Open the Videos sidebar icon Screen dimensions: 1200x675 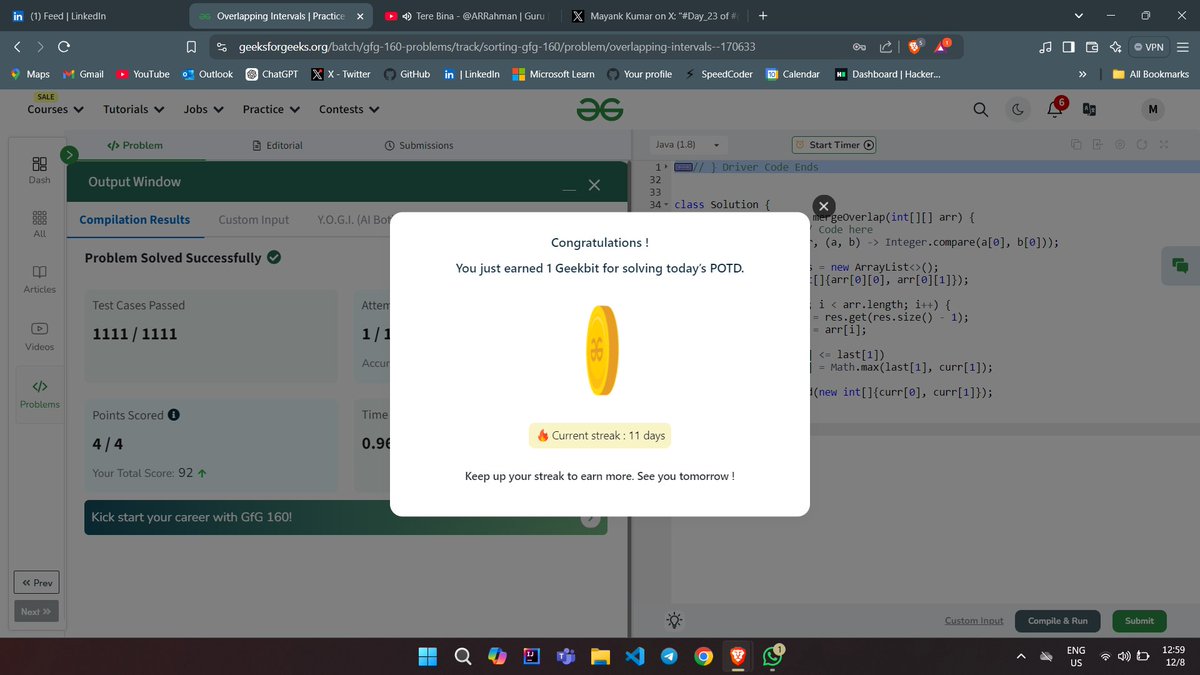tap(39, 335)
